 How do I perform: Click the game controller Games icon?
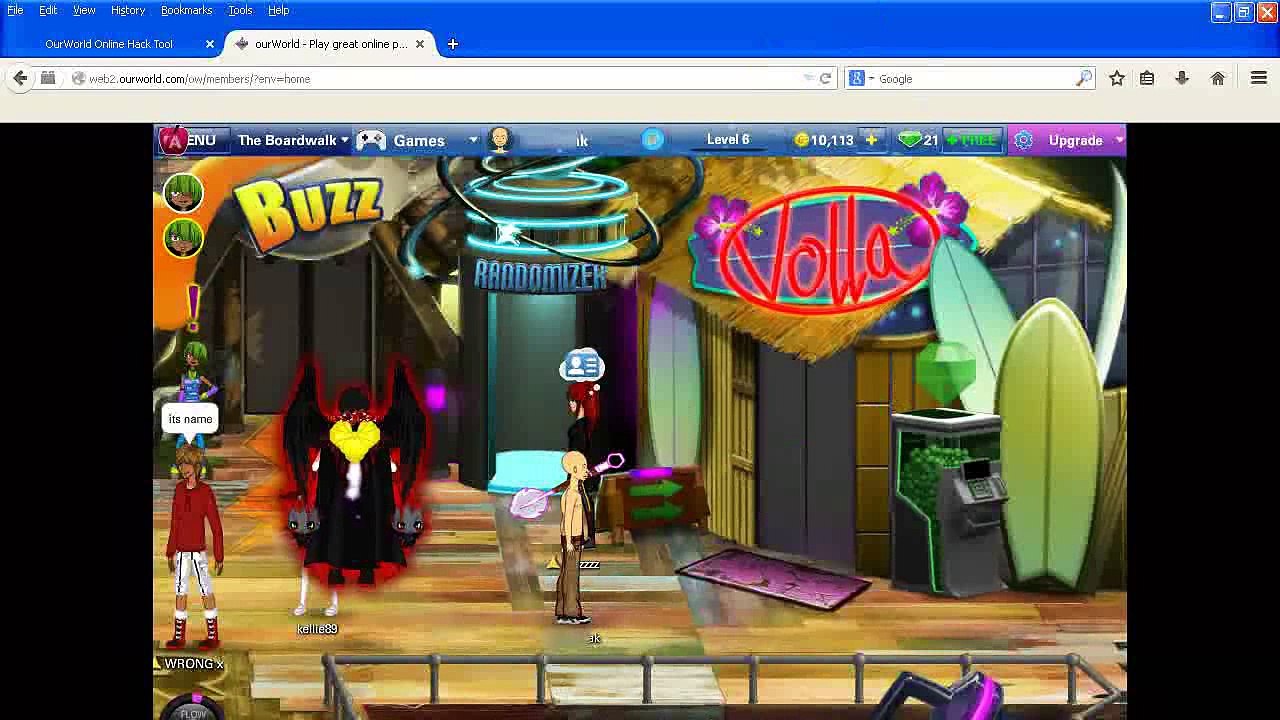[x=371, y=140]
